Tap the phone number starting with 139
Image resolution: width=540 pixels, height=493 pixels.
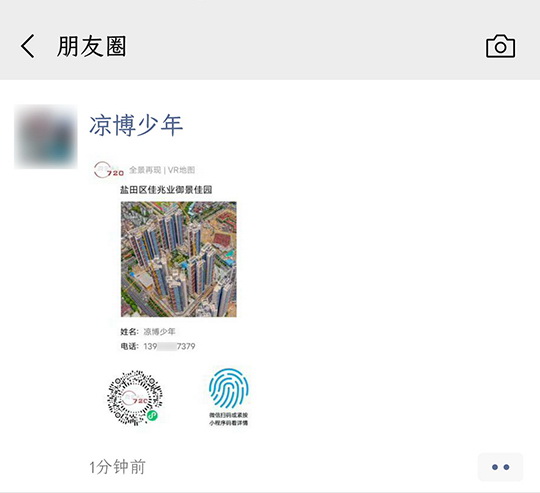coord(169,346)
